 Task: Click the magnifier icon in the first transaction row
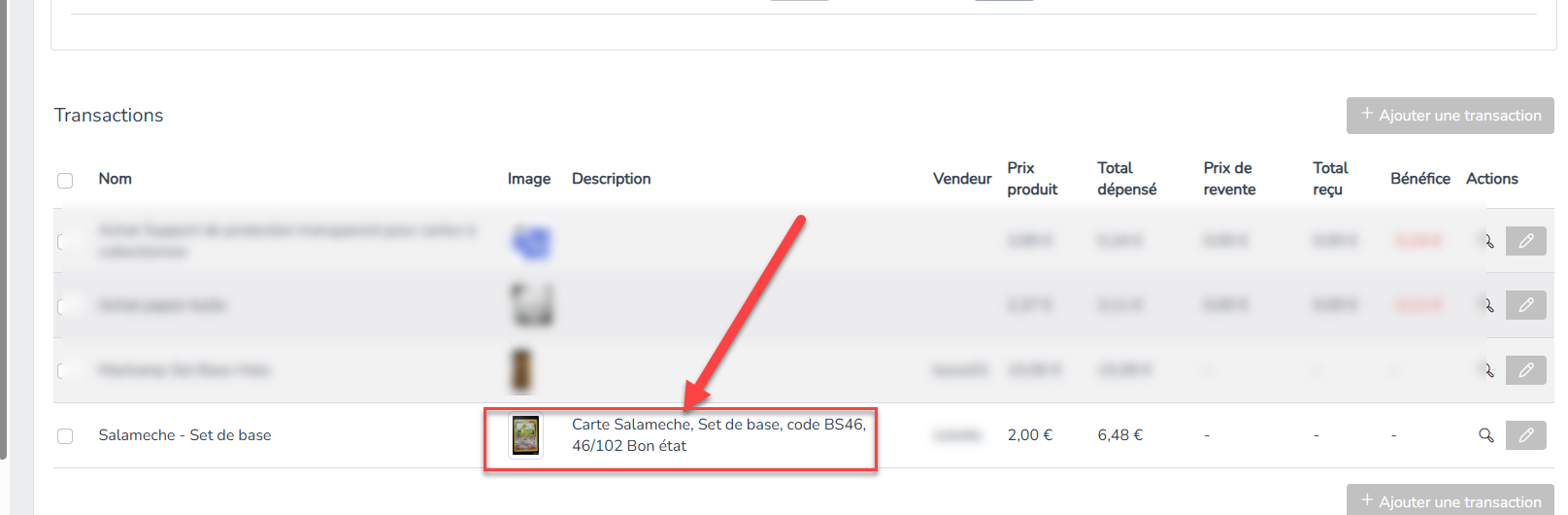tap(1486, 241)
